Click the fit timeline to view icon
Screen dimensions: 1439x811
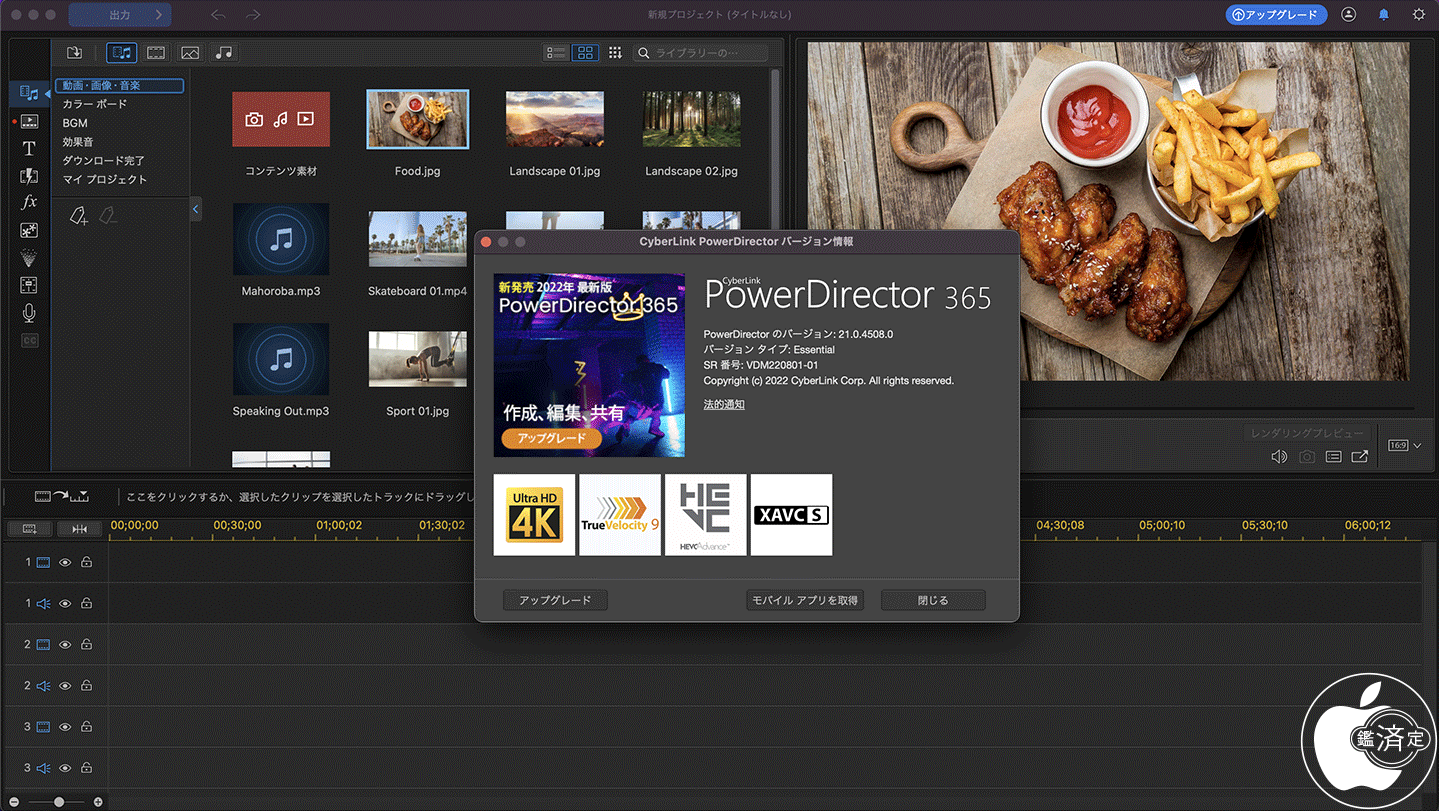click(x=79, y=528)
